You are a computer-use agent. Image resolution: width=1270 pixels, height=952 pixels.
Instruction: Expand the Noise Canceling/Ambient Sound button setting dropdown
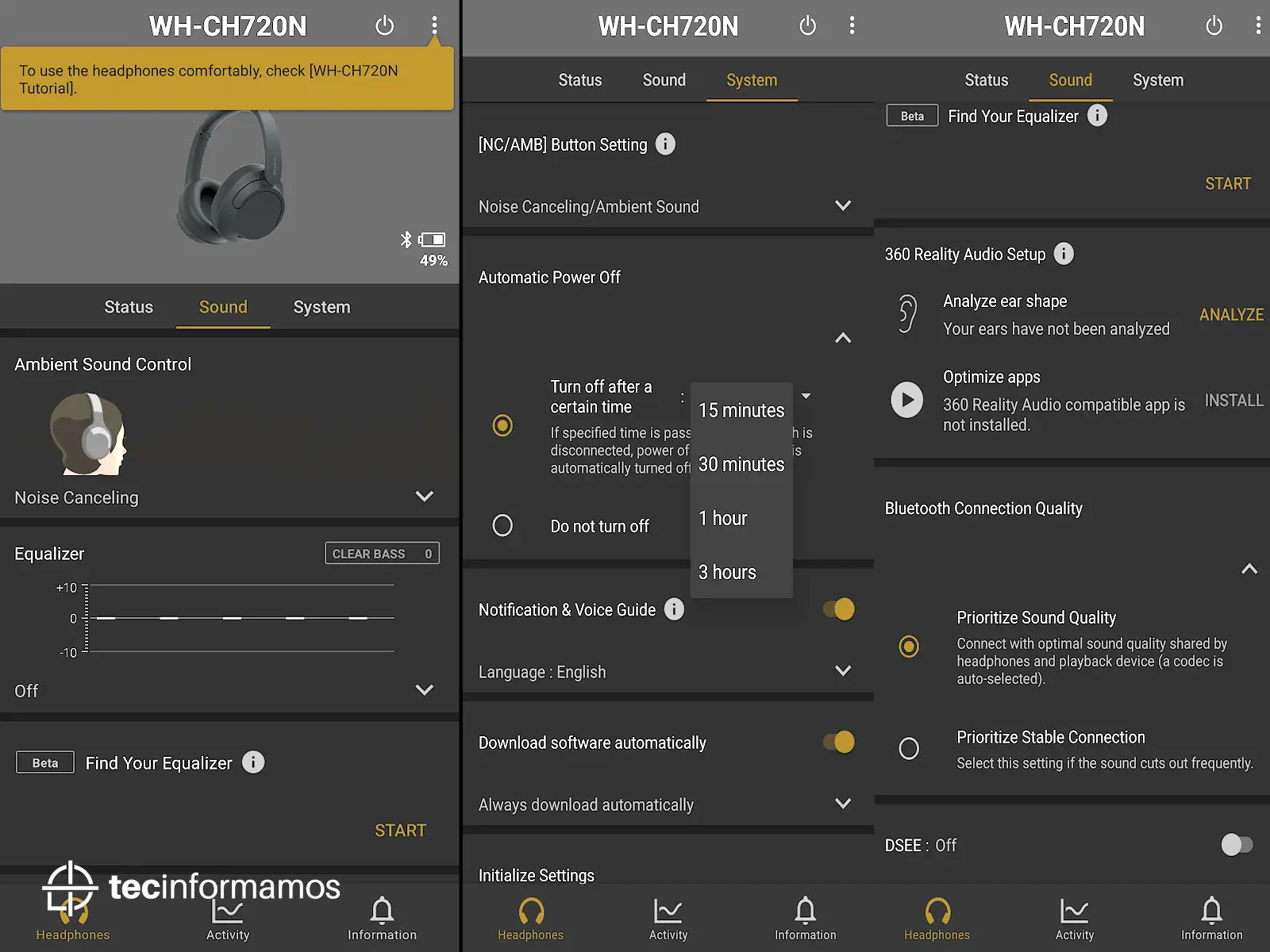843,205
